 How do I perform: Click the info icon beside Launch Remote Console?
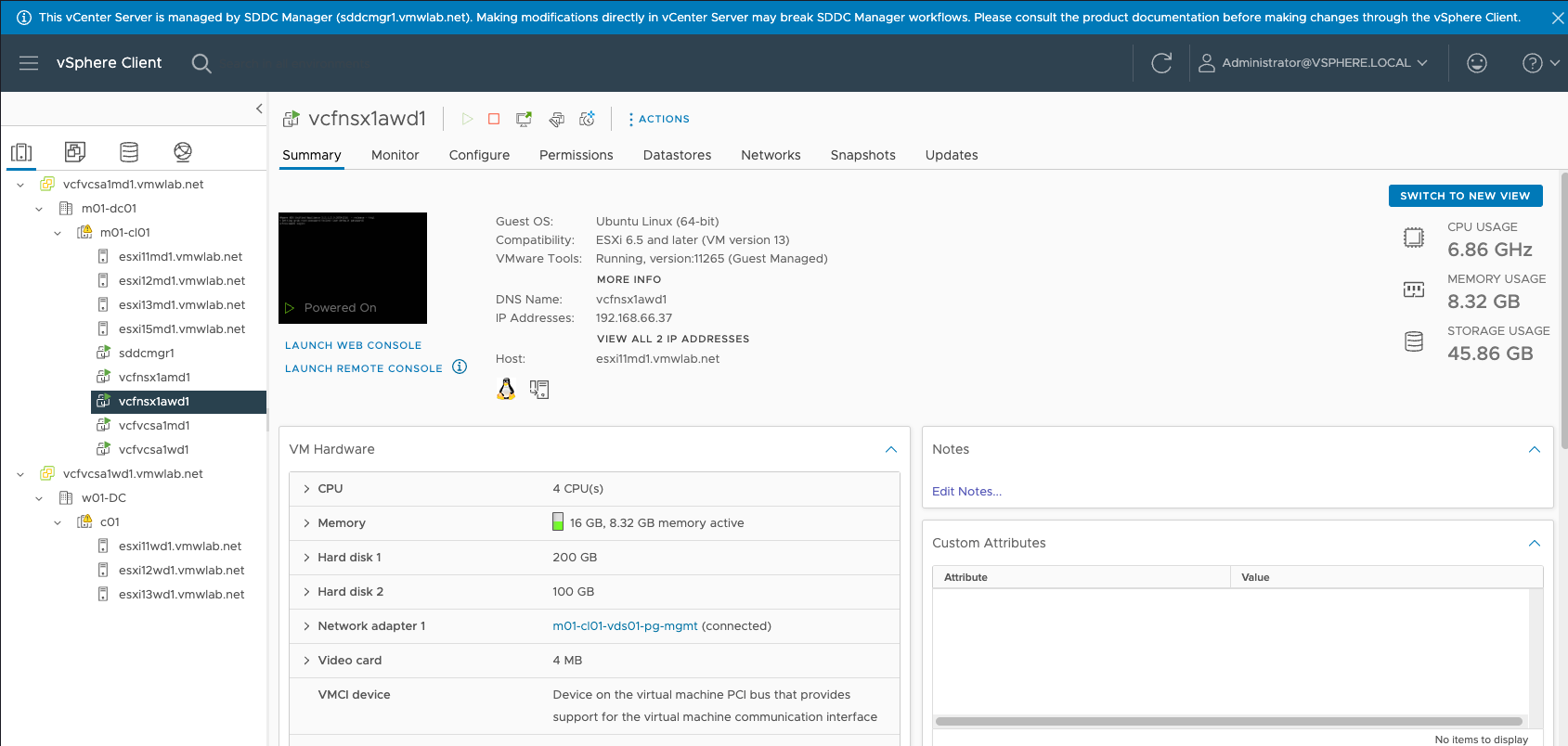(x=460, y=367)
